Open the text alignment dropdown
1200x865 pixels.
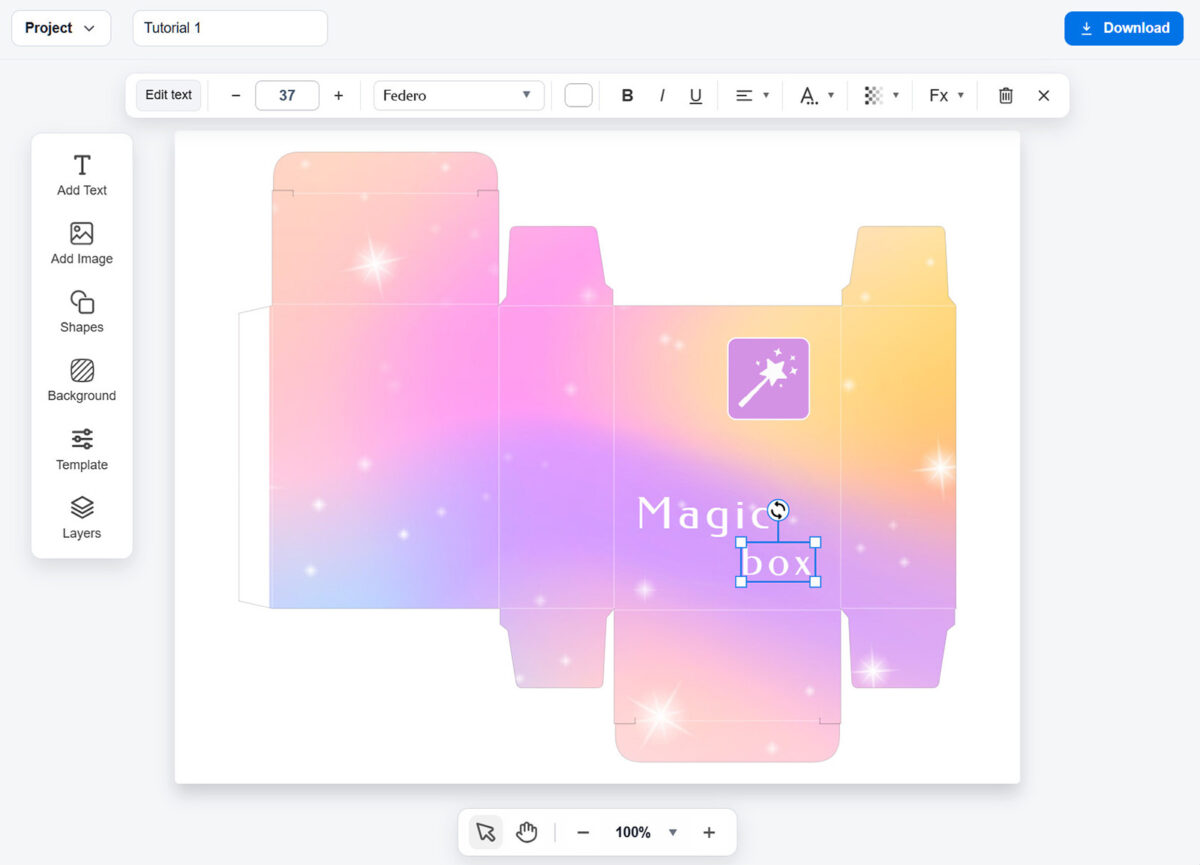click(x=752, y=96)
